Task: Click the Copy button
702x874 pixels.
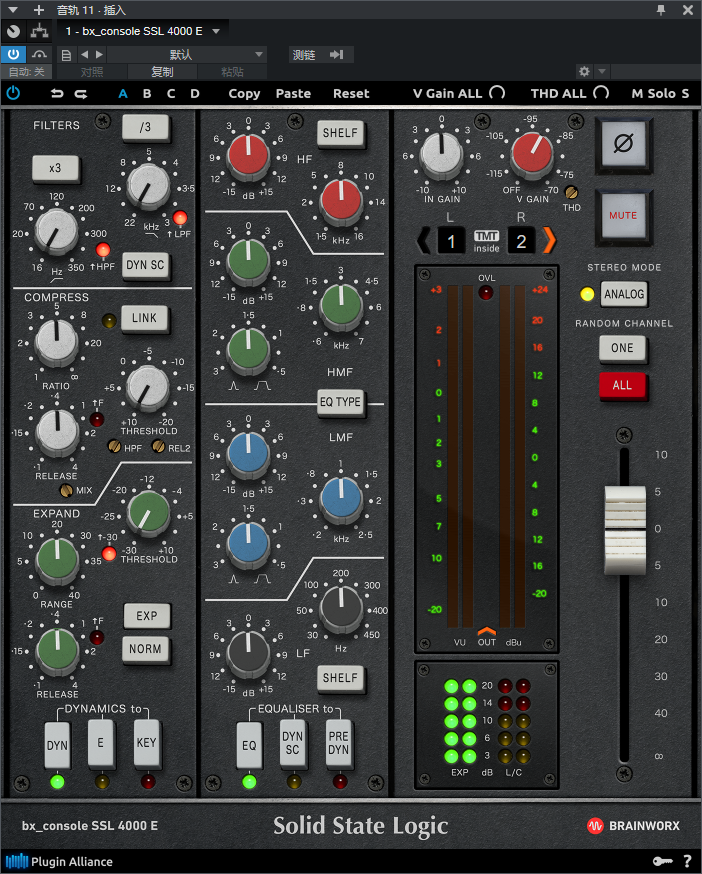Action: coord(244,94)
